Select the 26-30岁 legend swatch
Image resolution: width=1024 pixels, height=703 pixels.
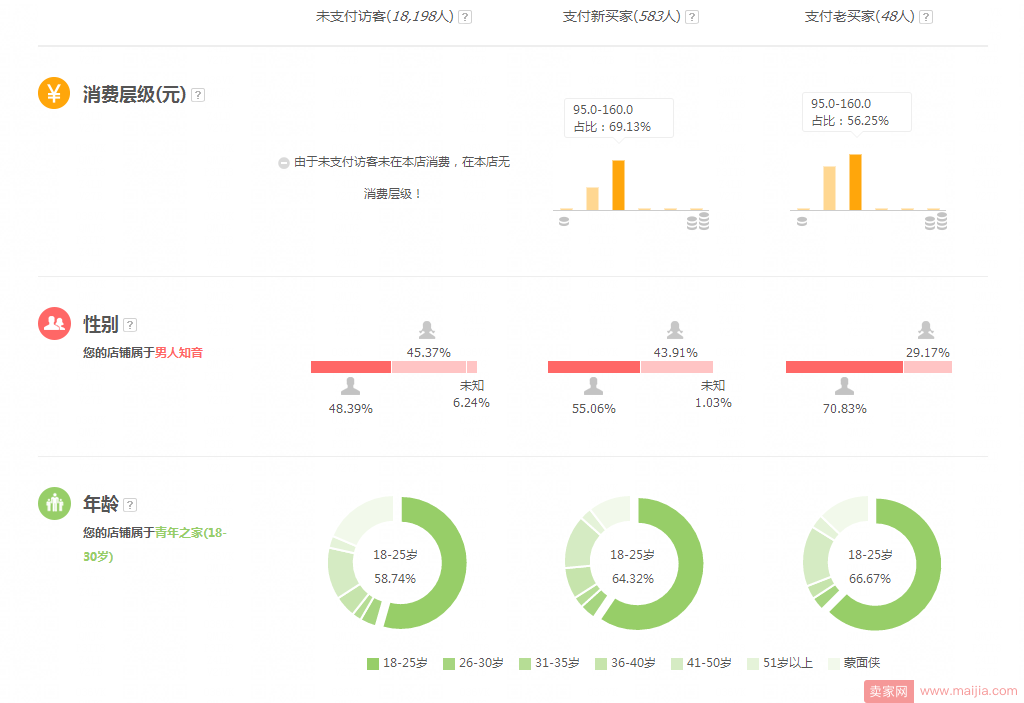pyautogui.click(x=449, y=664)
